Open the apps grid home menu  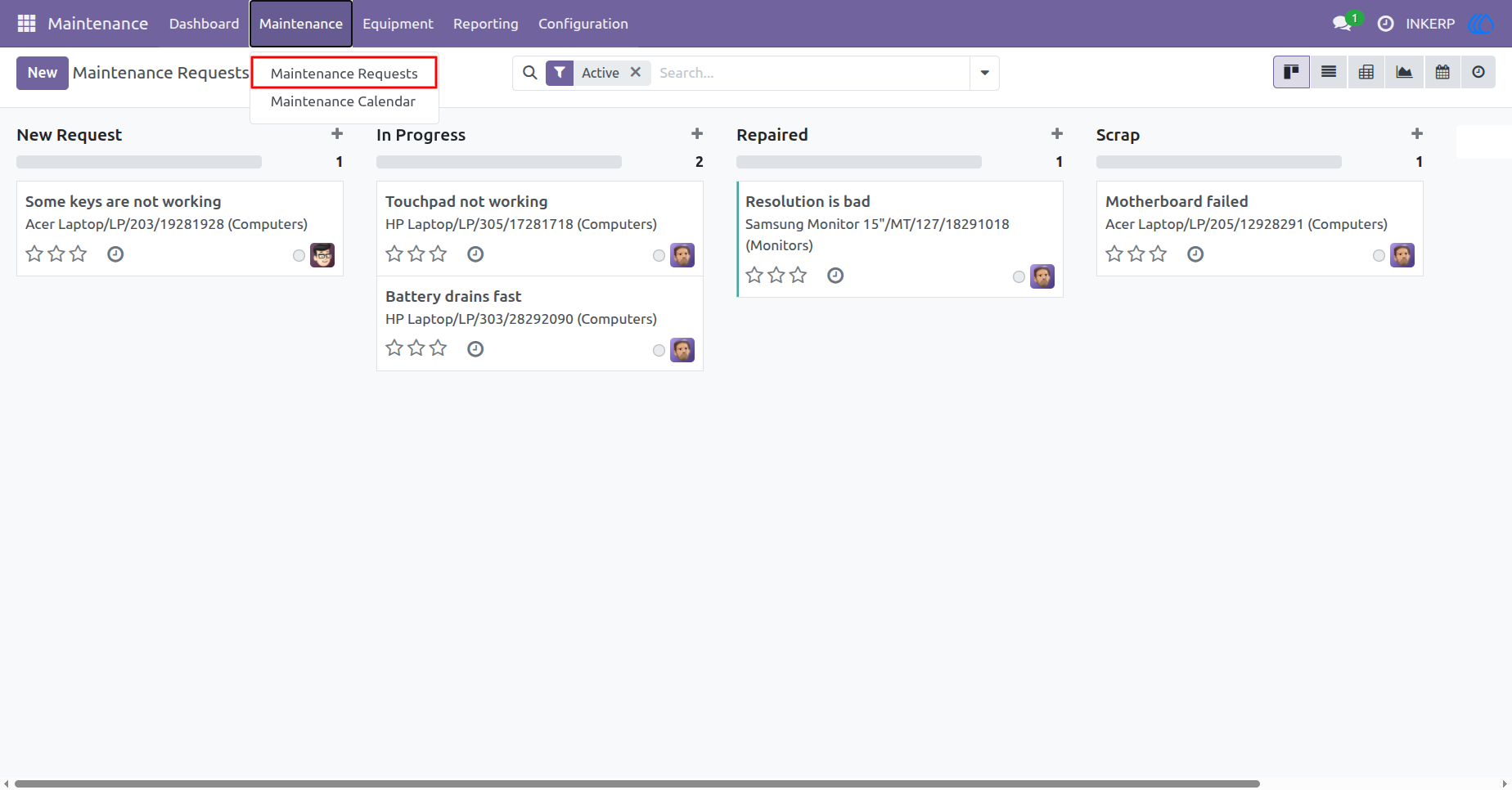click(26, 24)
